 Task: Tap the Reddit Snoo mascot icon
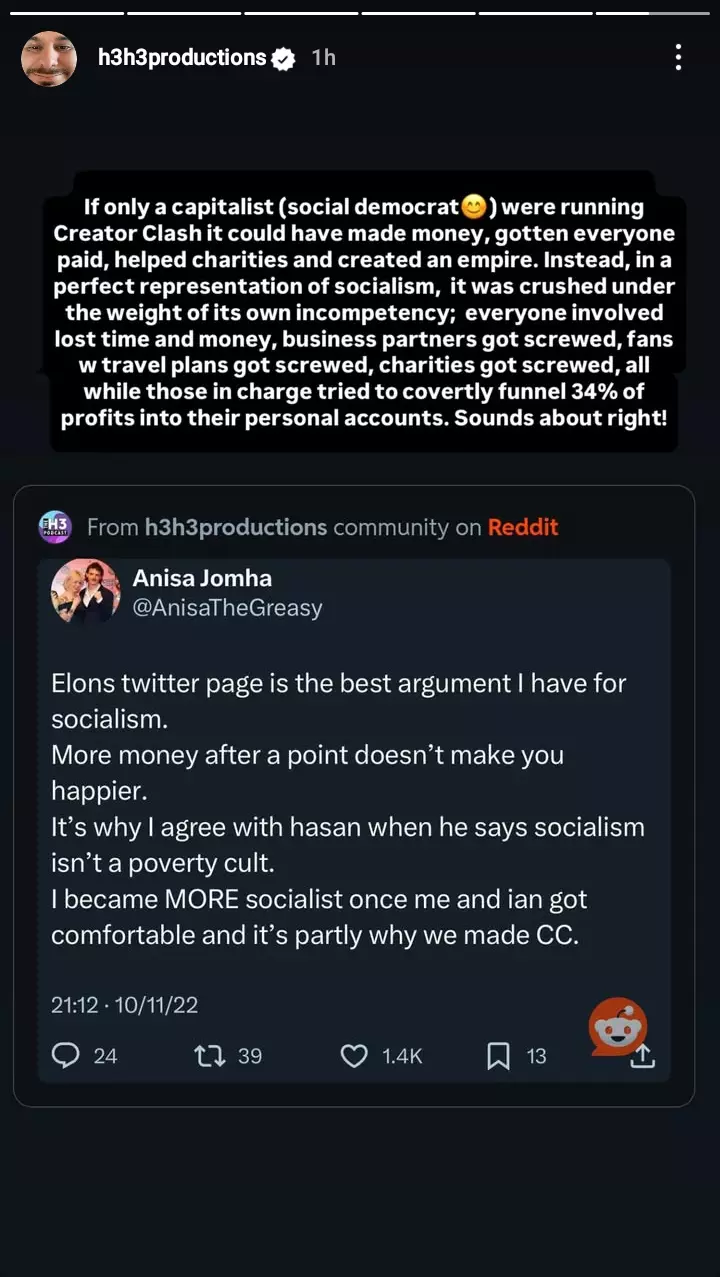pos(618,1024)
